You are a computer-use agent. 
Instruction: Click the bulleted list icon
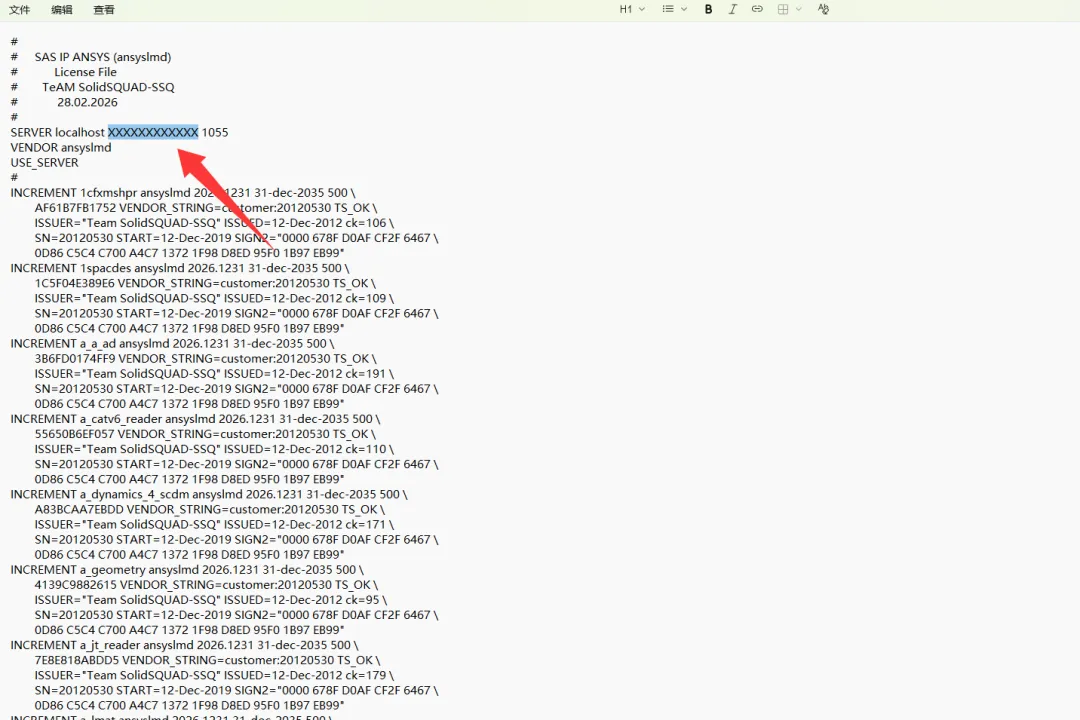pos(667,10)
